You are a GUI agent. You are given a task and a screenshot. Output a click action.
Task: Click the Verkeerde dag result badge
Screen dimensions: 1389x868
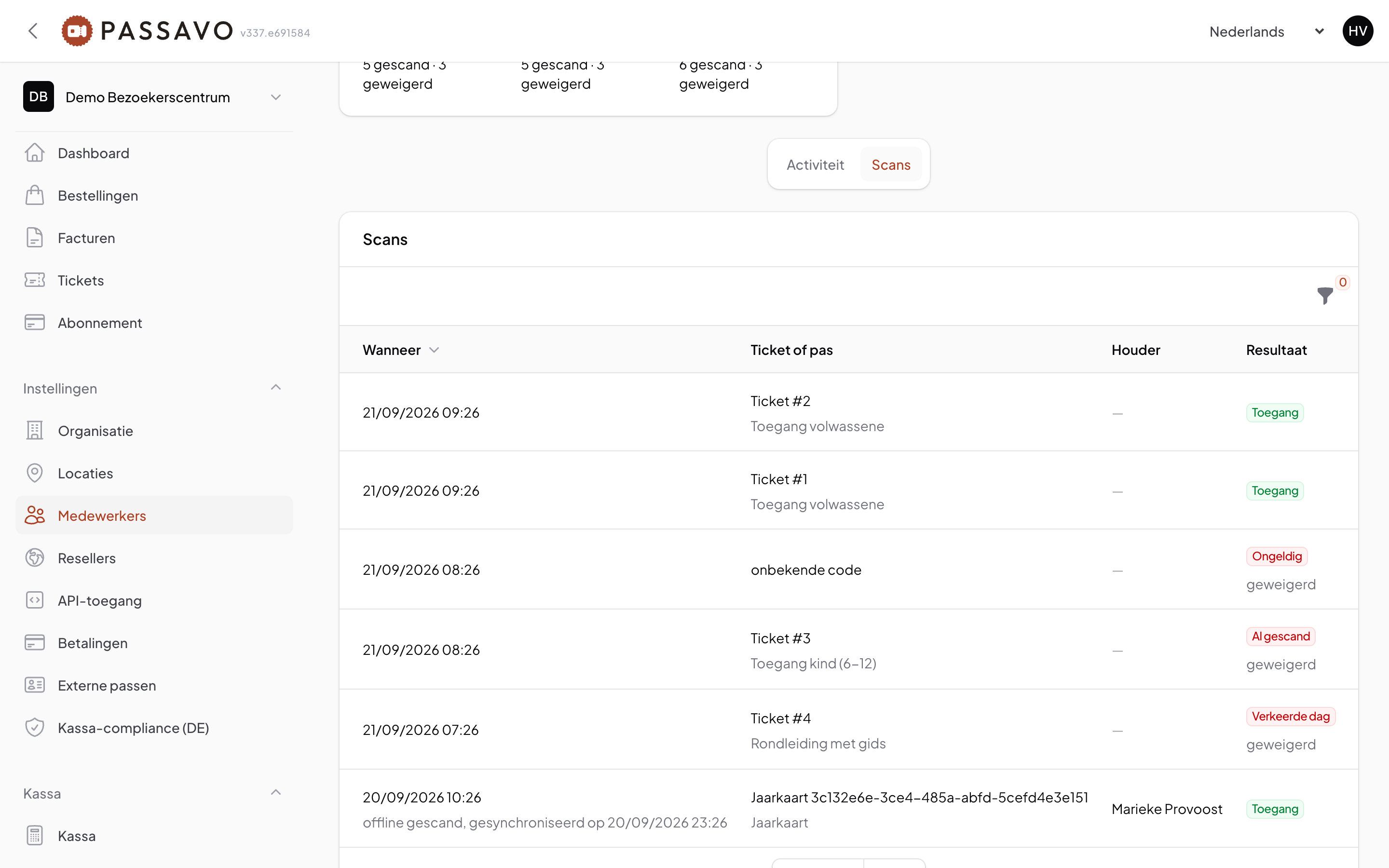tap(1290, 717)
